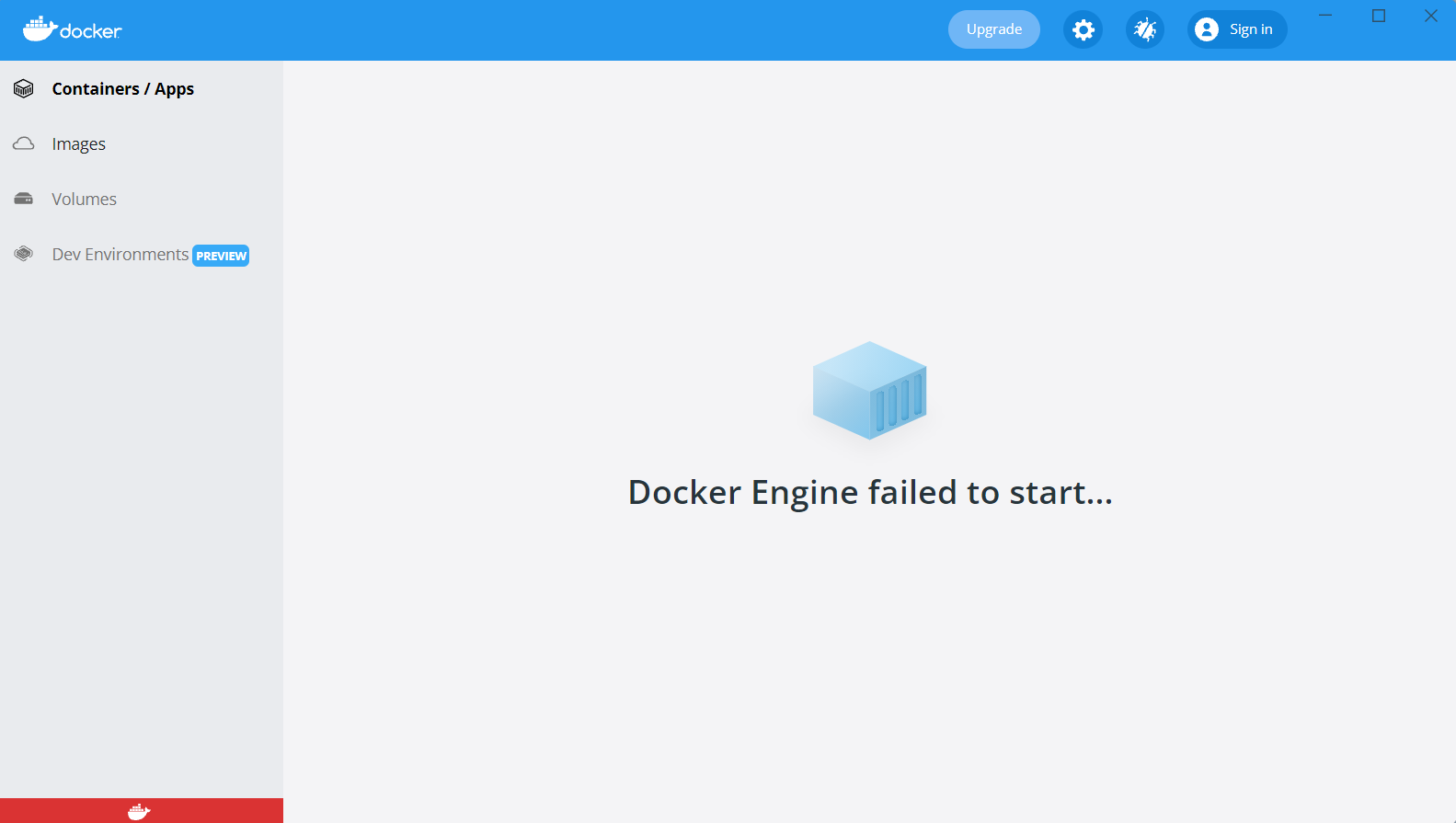The image size is (1456, 823).
Task: Go to Dev Environments in the sidebar
Action: (120, 254)
